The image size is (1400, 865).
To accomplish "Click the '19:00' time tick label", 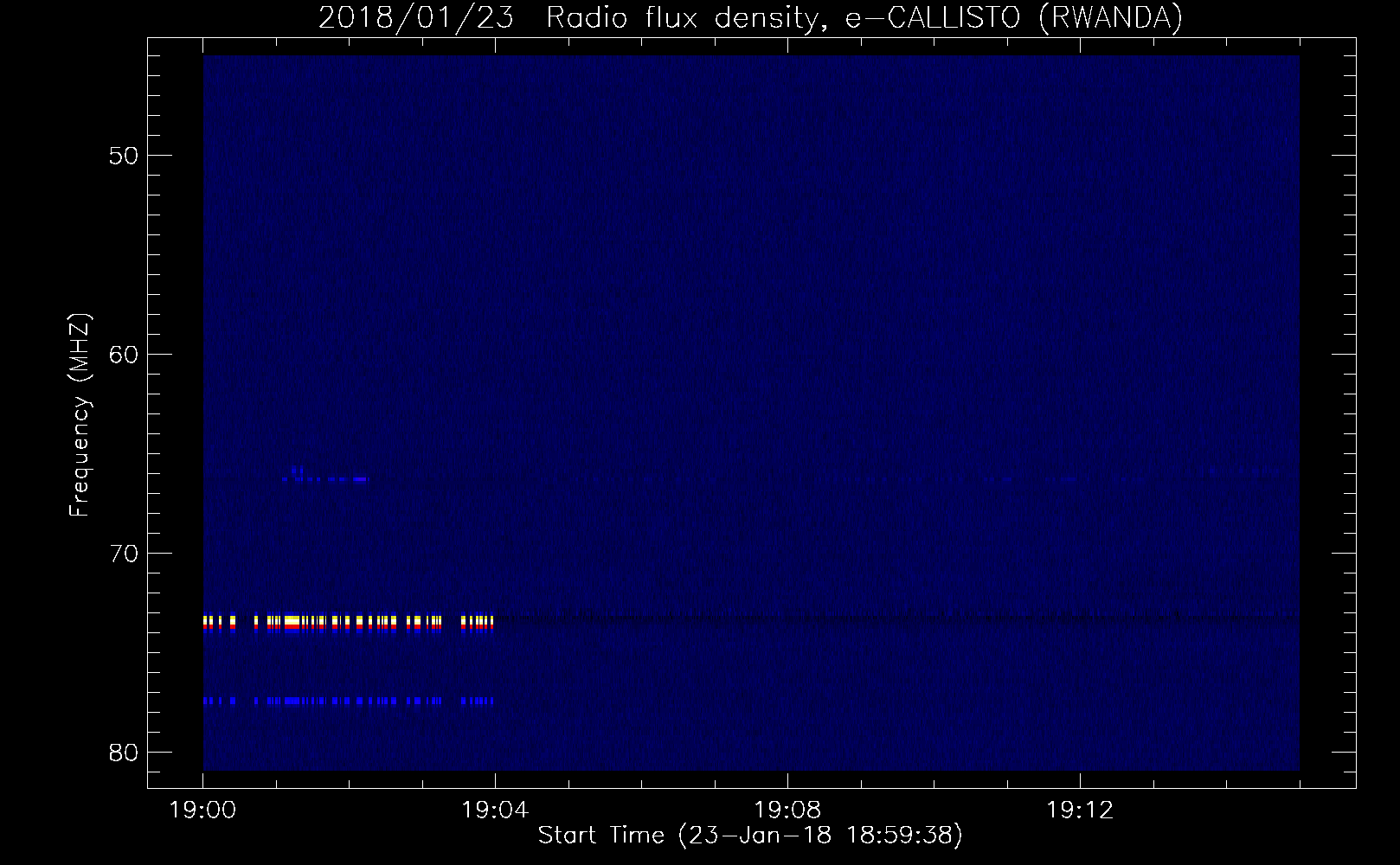I will coord(202,811).
